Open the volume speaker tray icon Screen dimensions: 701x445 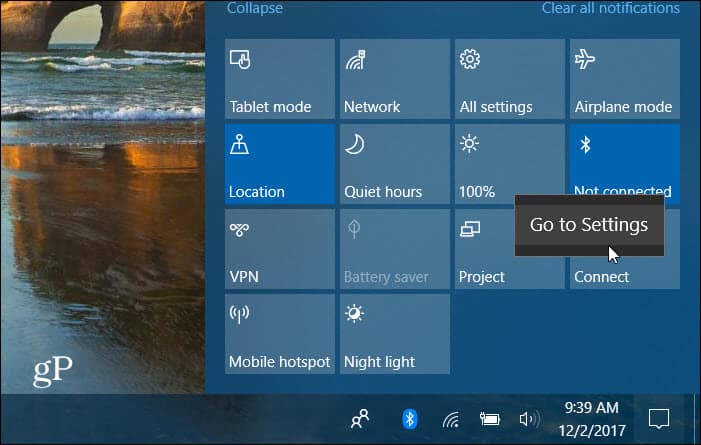coord(529,419)
